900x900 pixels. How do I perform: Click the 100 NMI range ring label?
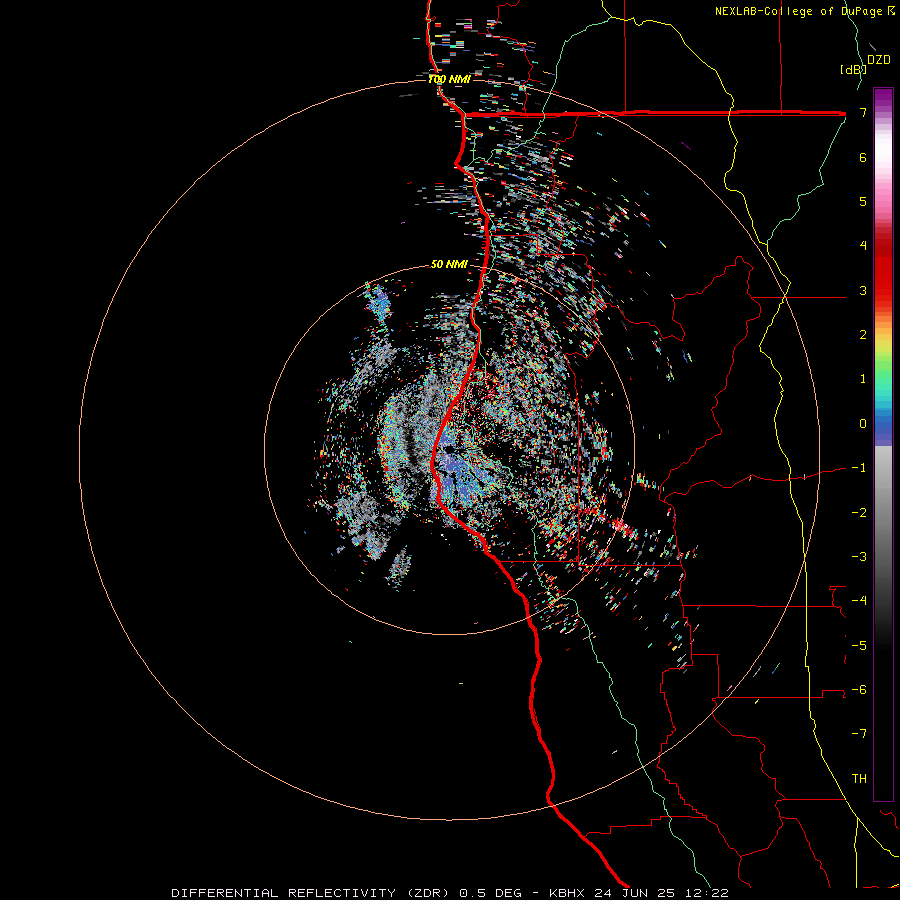point(449,79)
